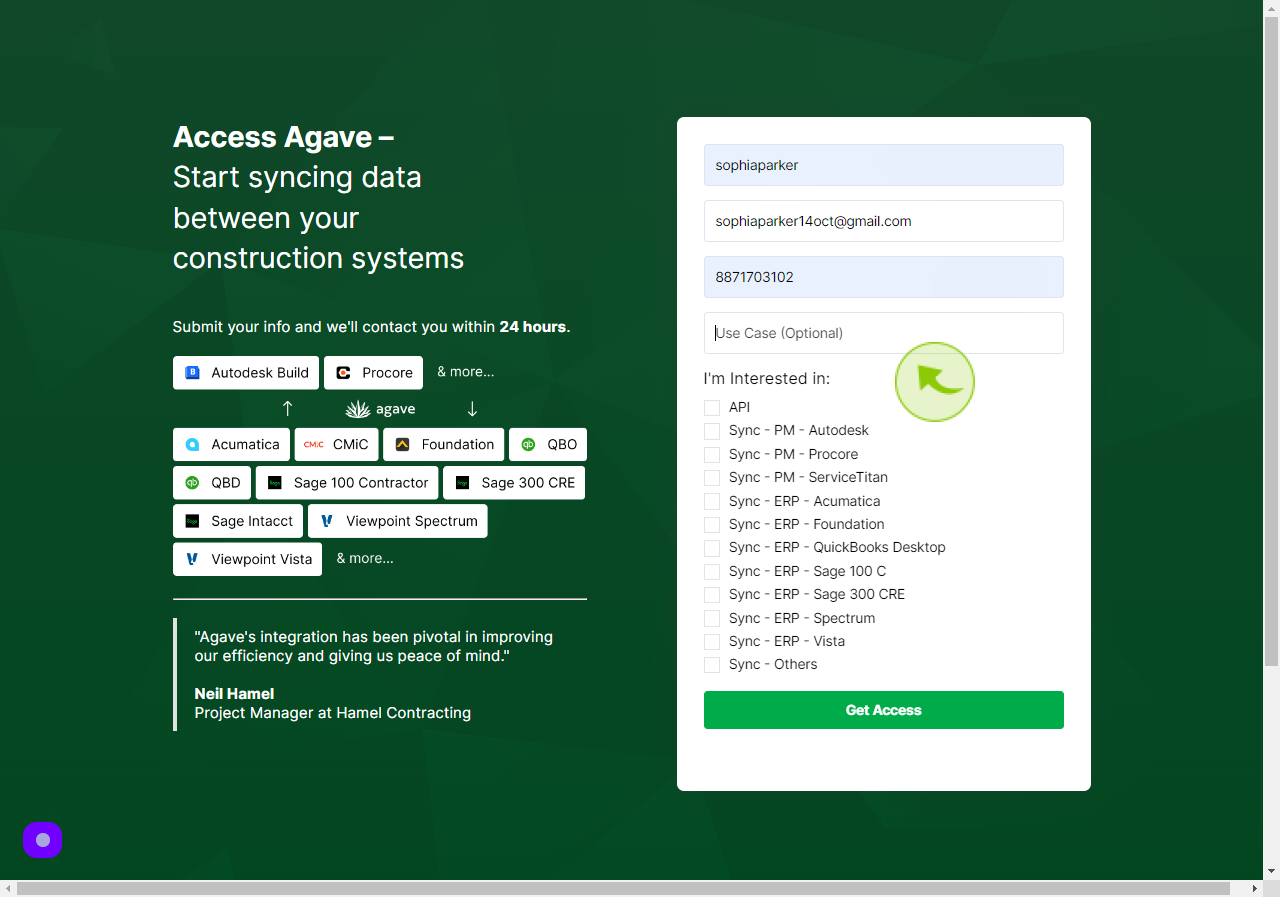1280x897 pixels.
Task: Click the Get Access button
Action: (884, 710)
